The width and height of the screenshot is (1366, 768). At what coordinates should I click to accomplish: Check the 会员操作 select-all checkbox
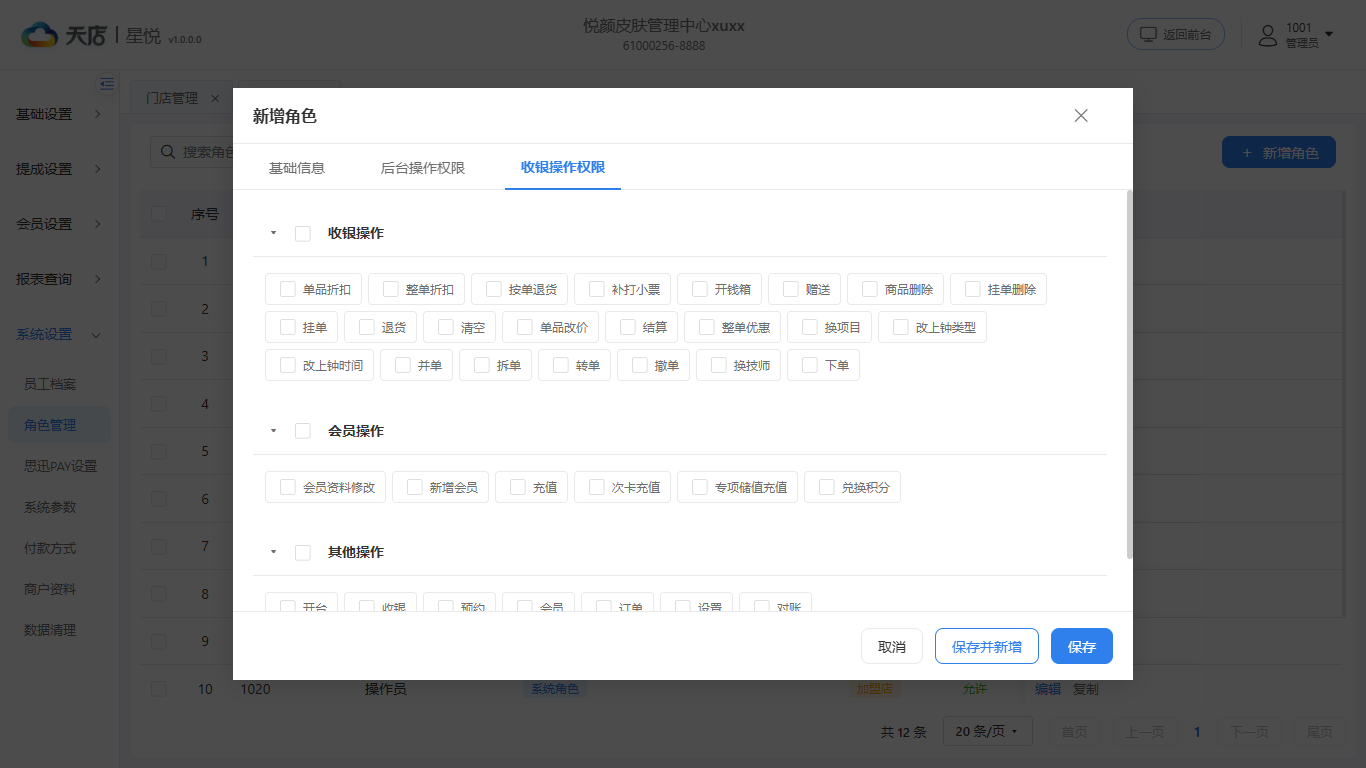point(303,431)
